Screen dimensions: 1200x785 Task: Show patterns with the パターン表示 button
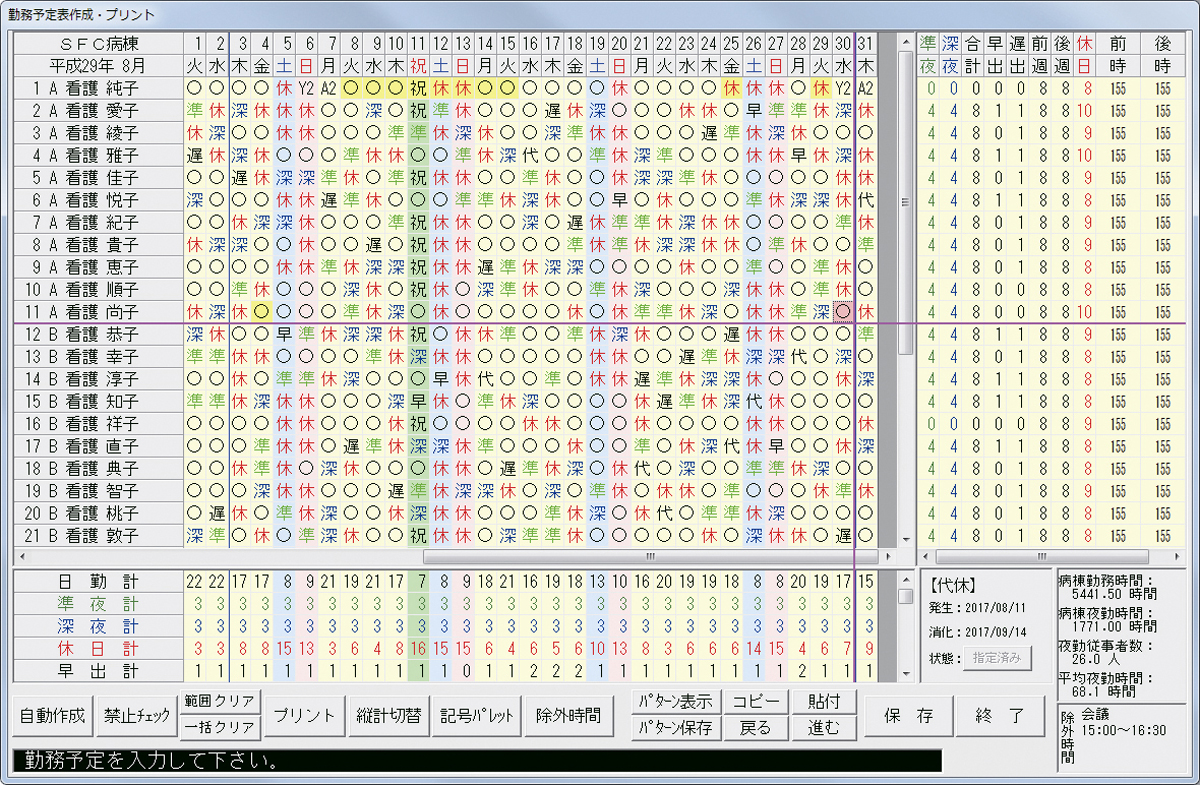pyautogui.click(x=676, y=701)
